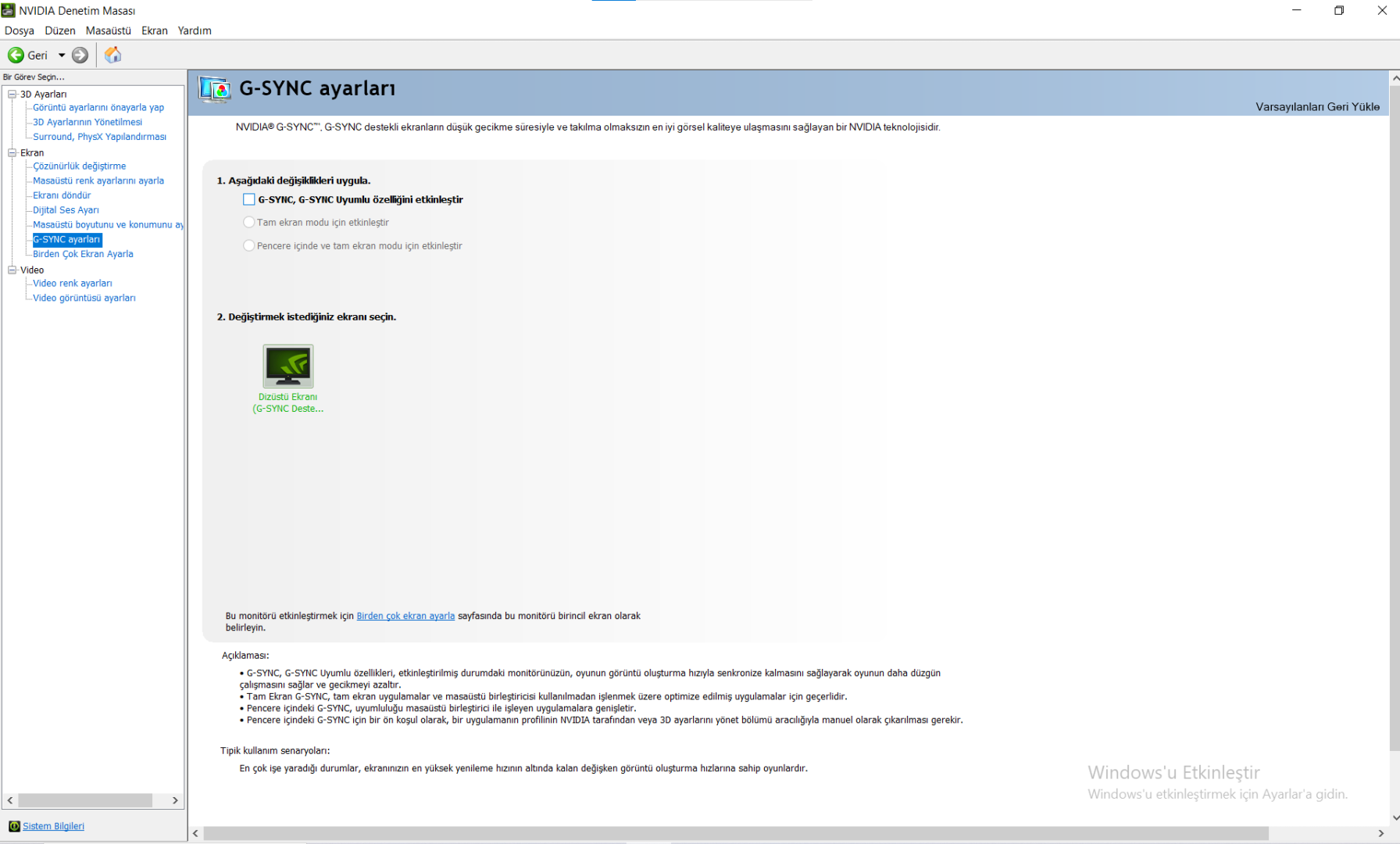Click the main panel scroll left arrow

pos(195,834)
